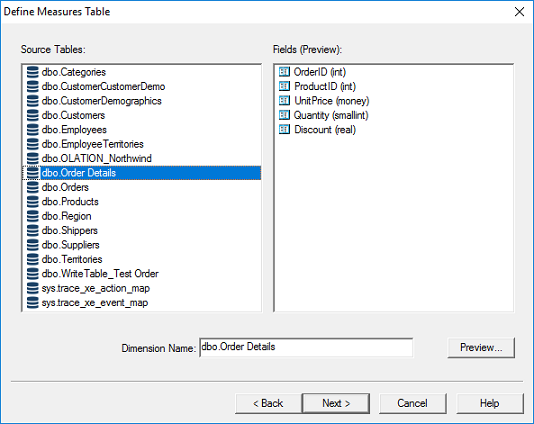Image resolution: width=534 pixels, height=424 pixels.
Task: Click the table icon next to dbo.Customers
Action: pos(32,115)
